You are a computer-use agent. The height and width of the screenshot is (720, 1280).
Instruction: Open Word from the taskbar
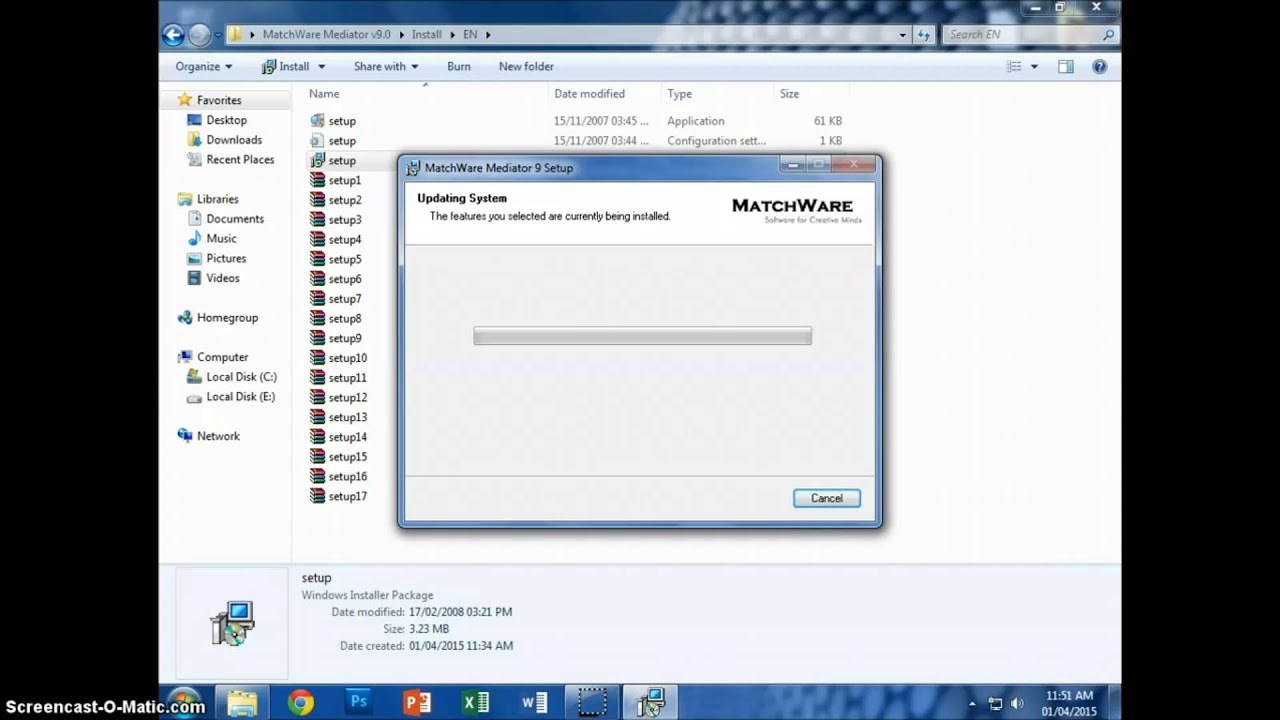pos(534,703)
